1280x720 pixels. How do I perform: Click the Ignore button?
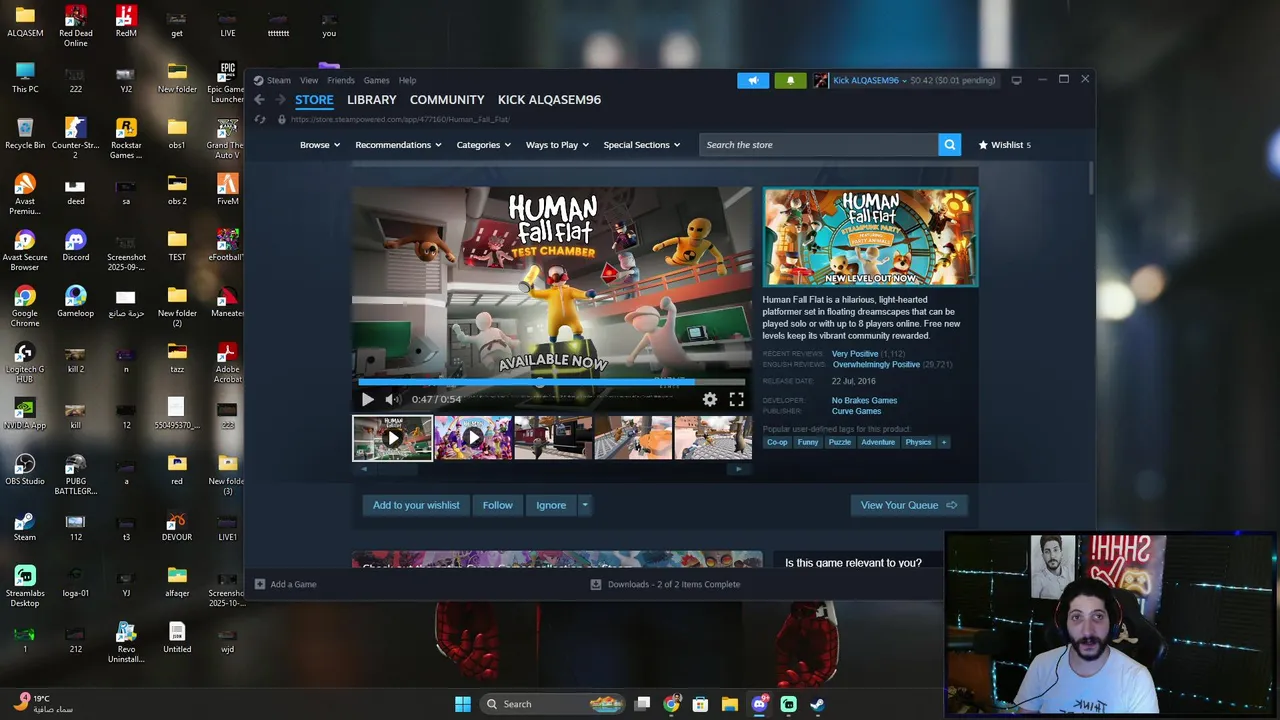point(551,505)
